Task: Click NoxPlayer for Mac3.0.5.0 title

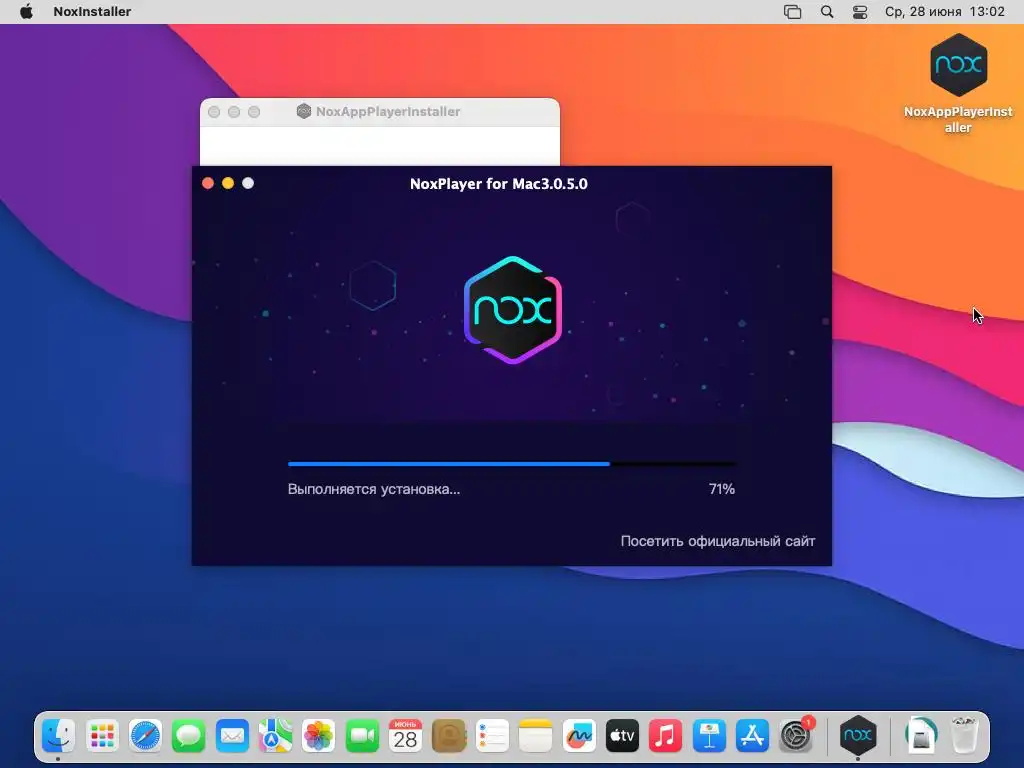Action: pyautogui.click(x=498, y=184)
